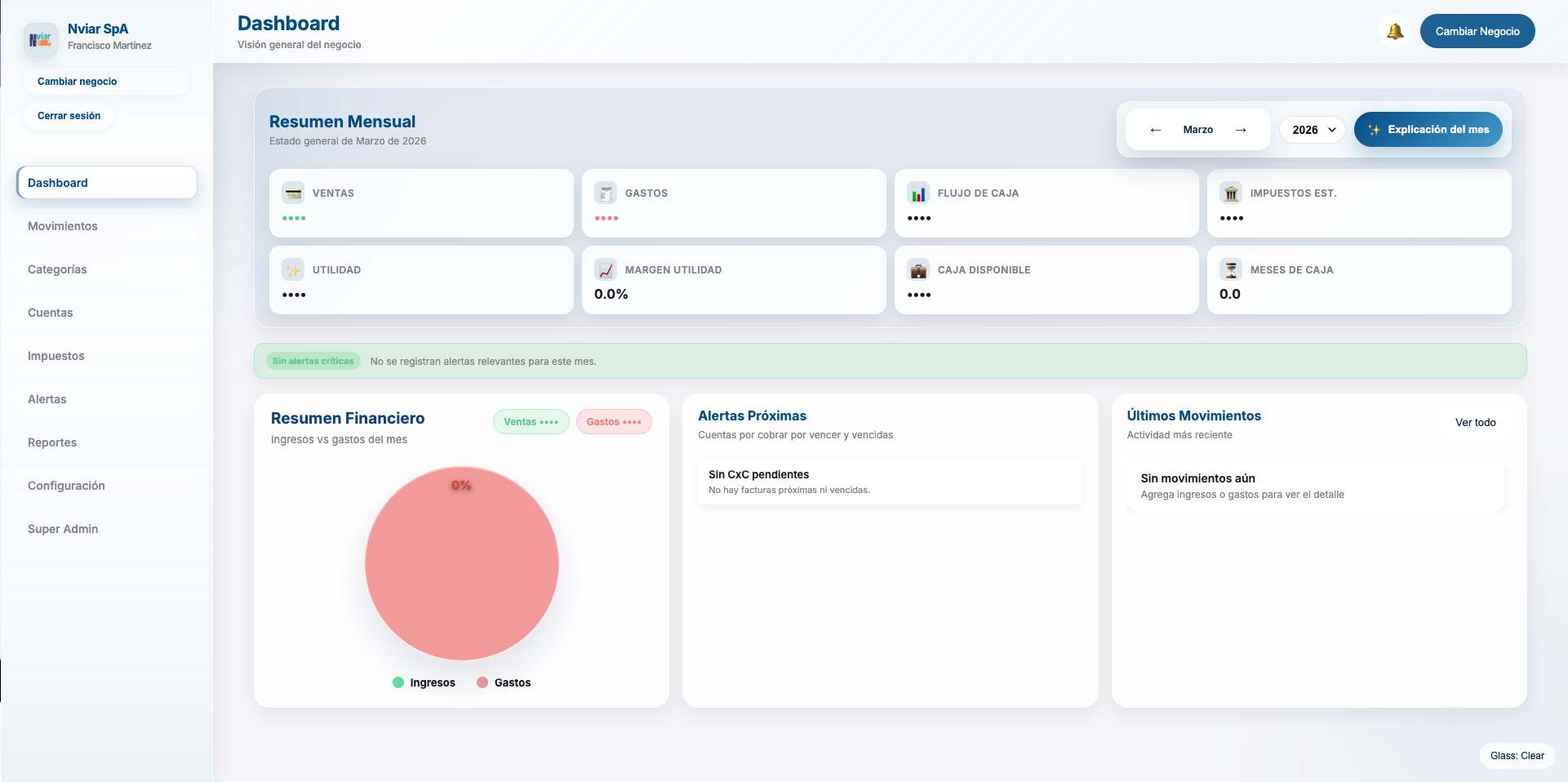
Task: Toggle the Gastos series in Resumen Financiero
Action: point(614,422)
